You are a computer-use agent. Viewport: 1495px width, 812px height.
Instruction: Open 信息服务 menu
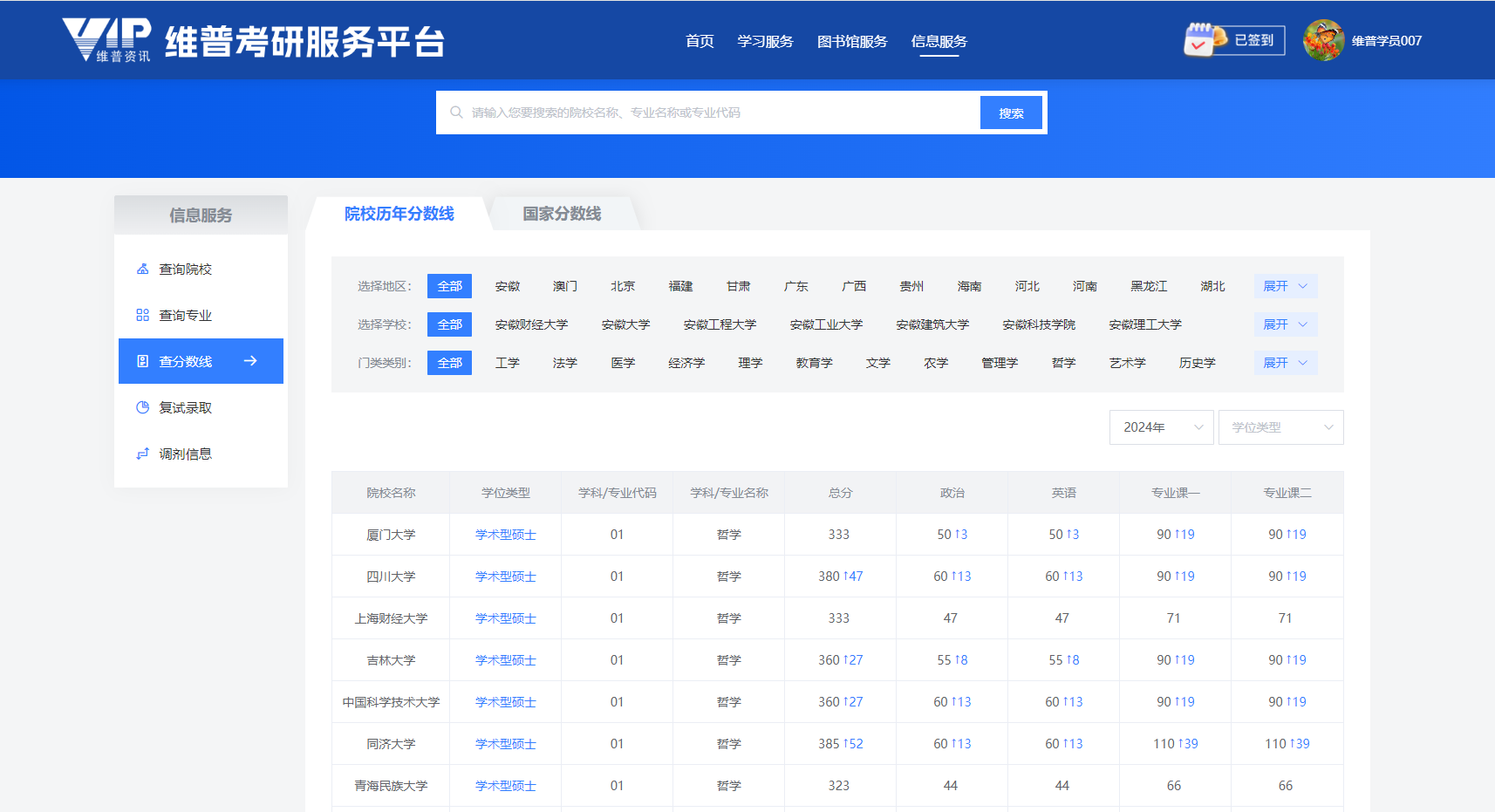click(939, 41)
